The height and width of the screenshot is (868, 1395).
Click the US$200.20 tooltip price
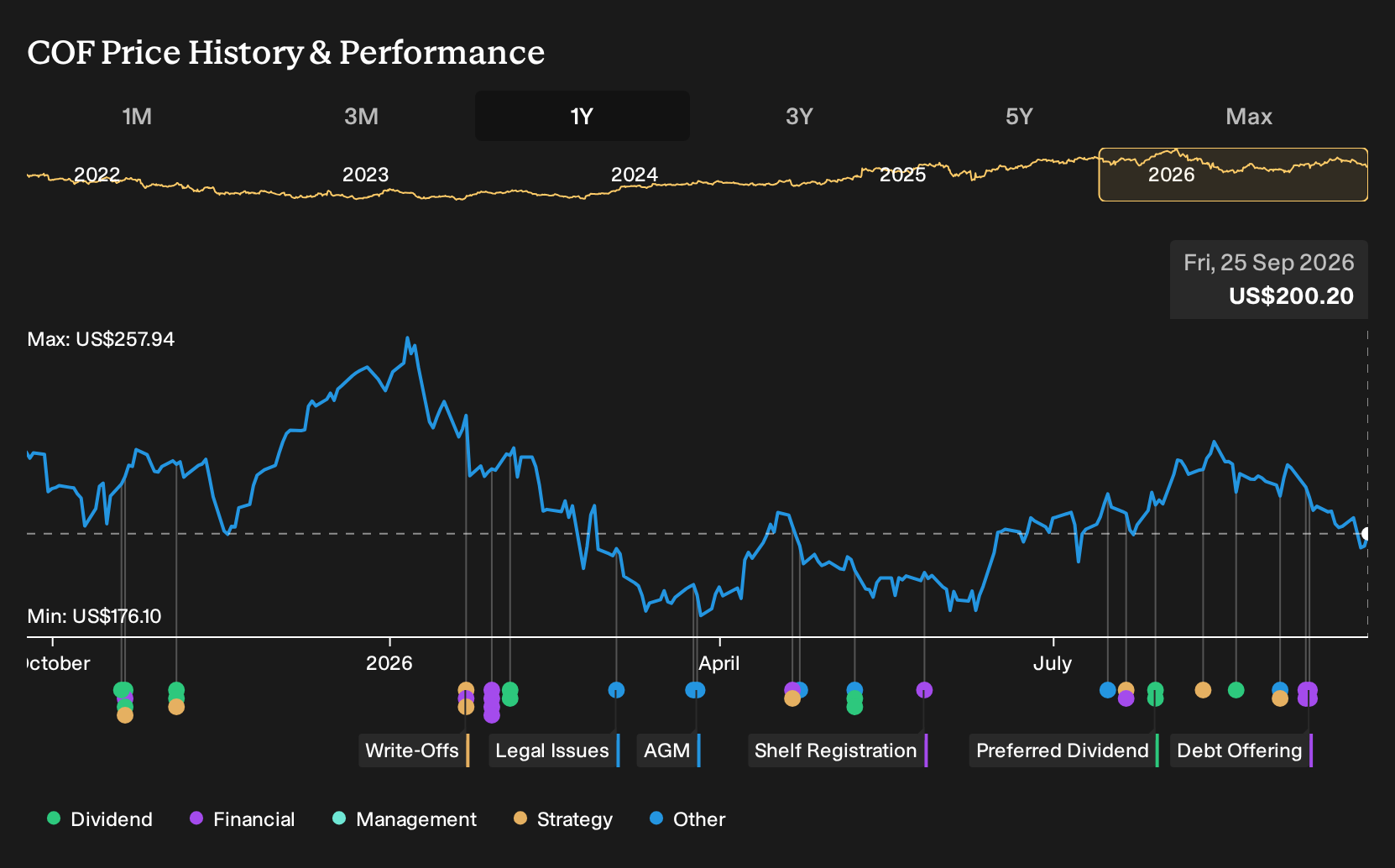[x=1292, y=296]
